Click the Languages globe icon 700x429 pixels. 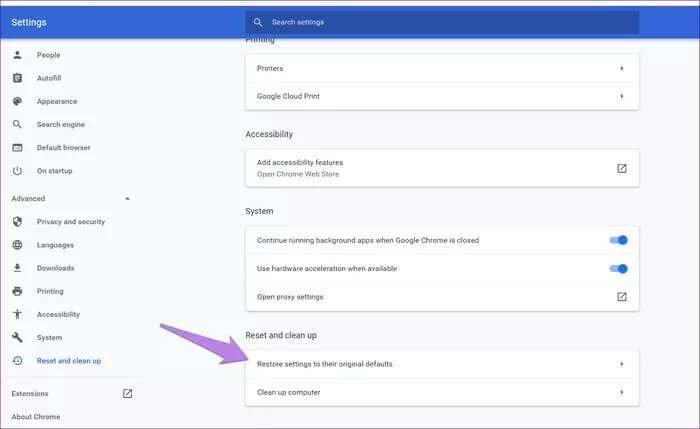17,245
